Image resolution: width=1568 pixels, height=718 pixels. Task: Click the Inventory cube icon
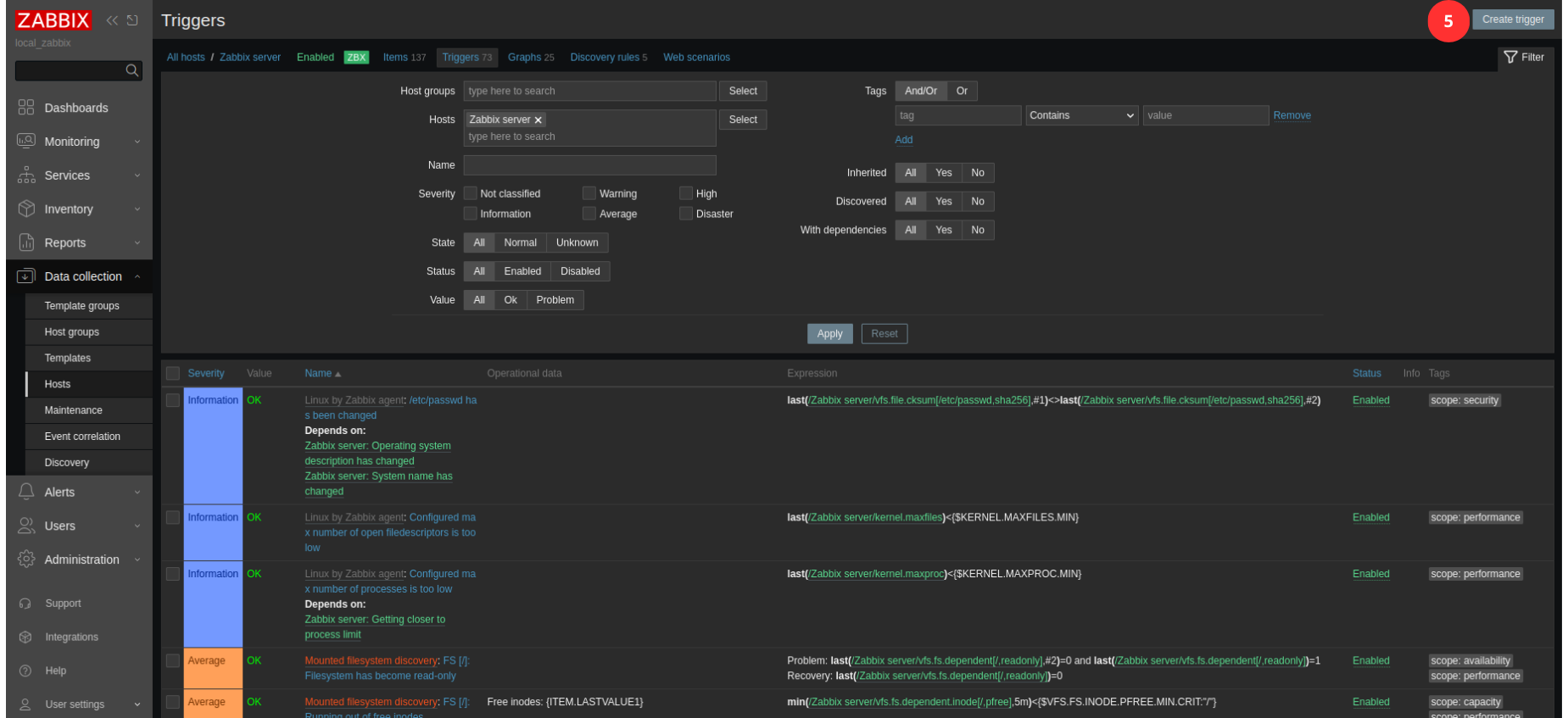26,209
